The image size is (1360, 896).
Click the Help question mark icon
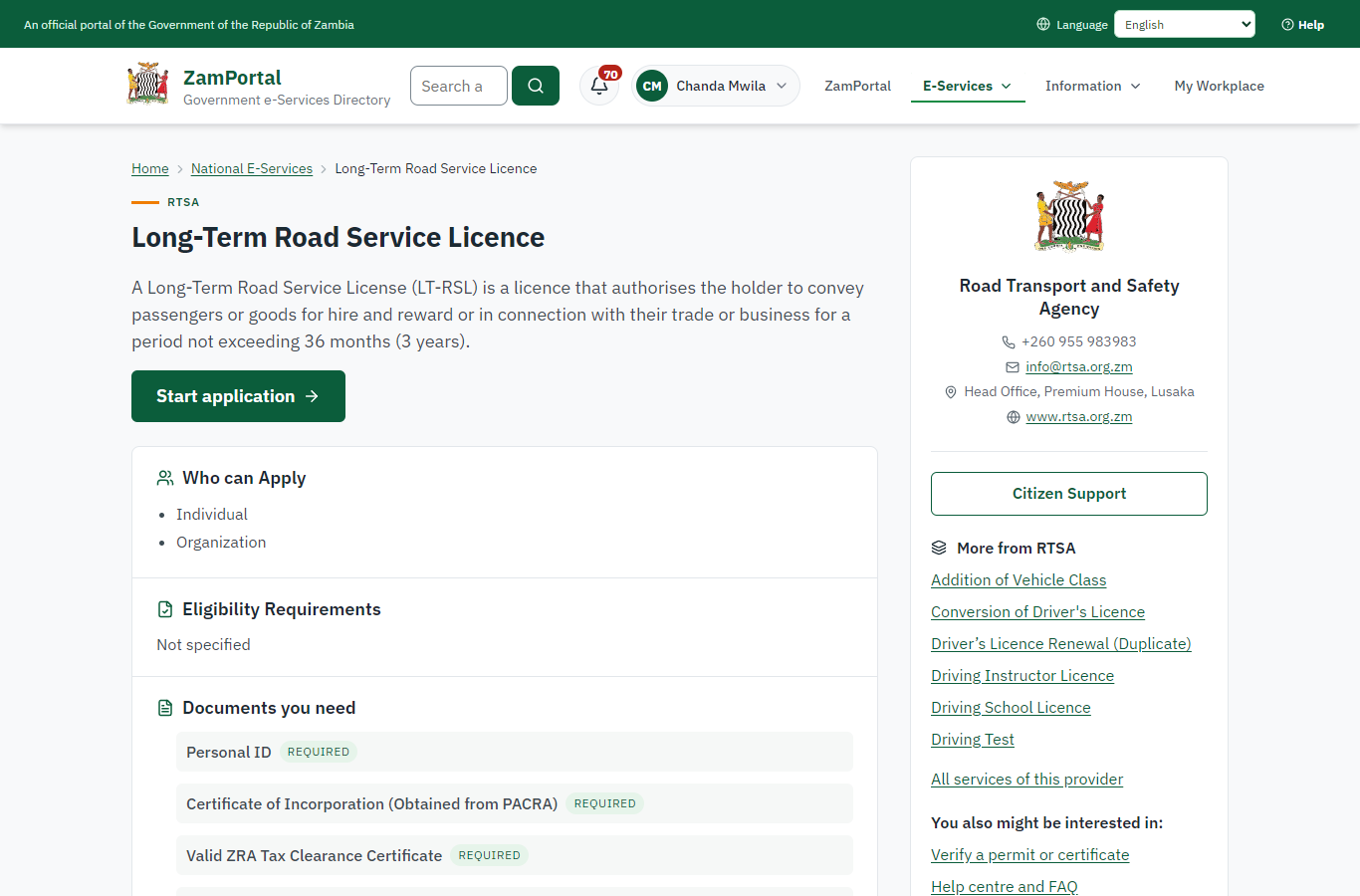1287,25
